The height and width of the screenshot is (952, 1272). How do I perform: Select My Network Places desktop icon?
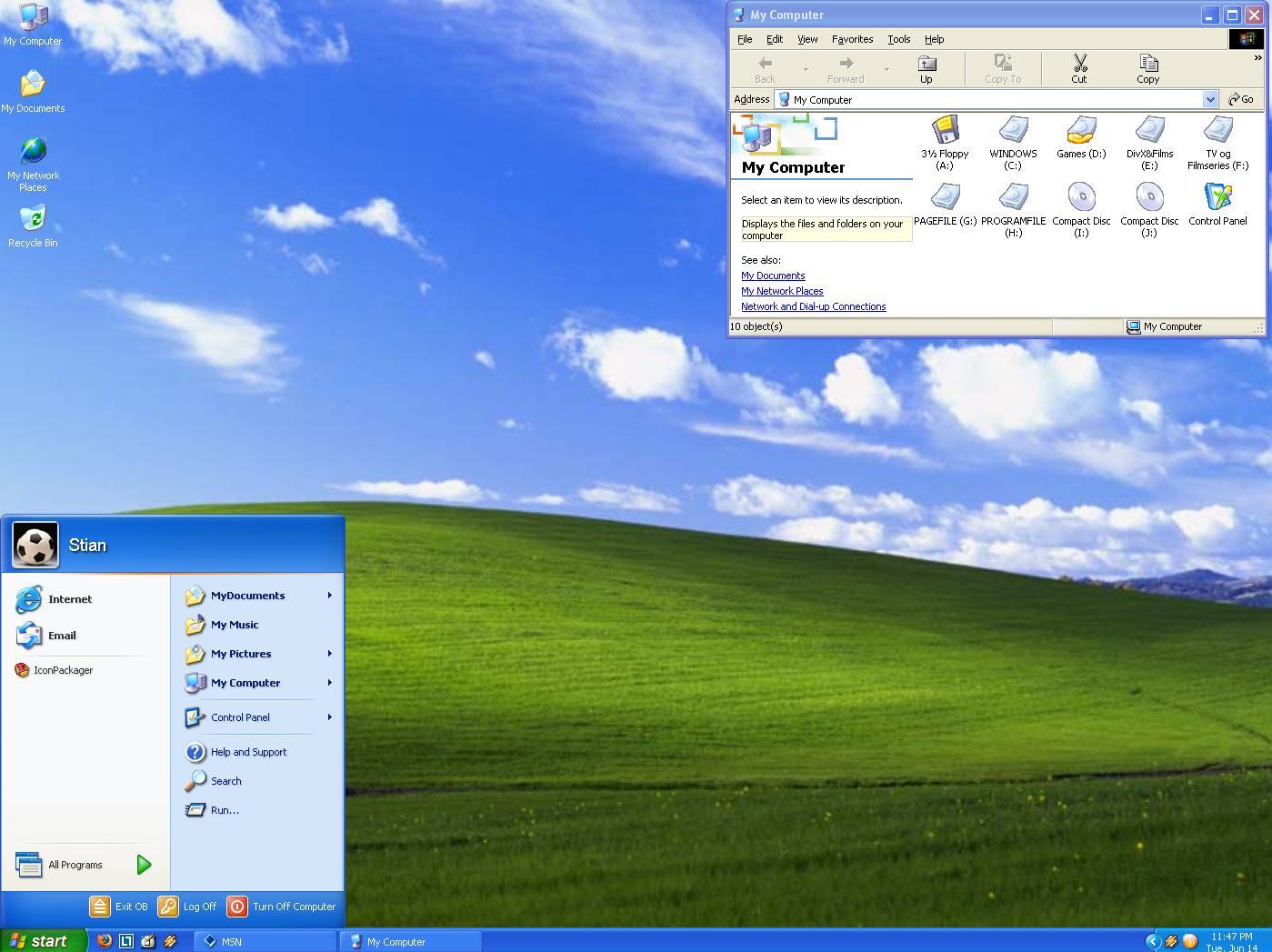coord(33,165)
